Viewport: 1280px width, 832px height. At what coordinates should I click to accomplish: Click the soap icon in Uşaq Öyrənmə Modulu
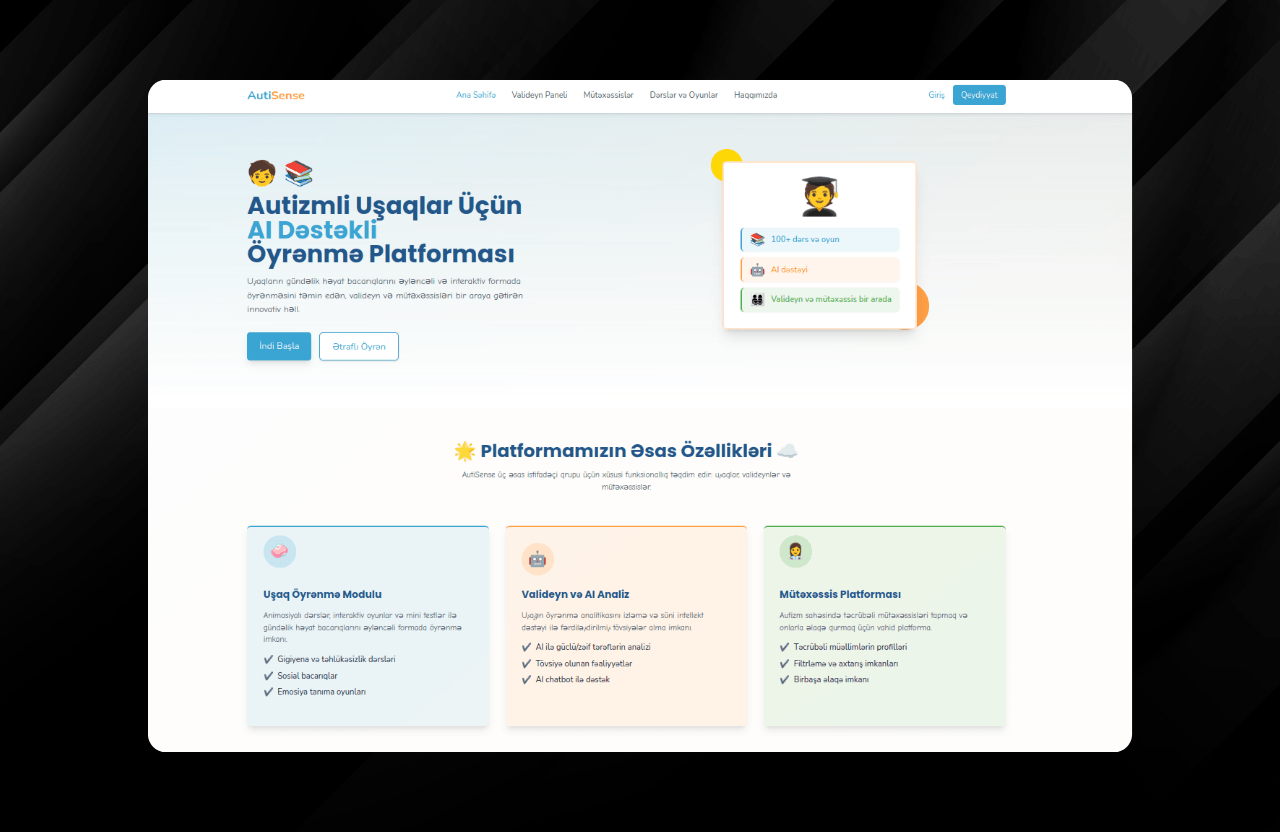(280, 551)
